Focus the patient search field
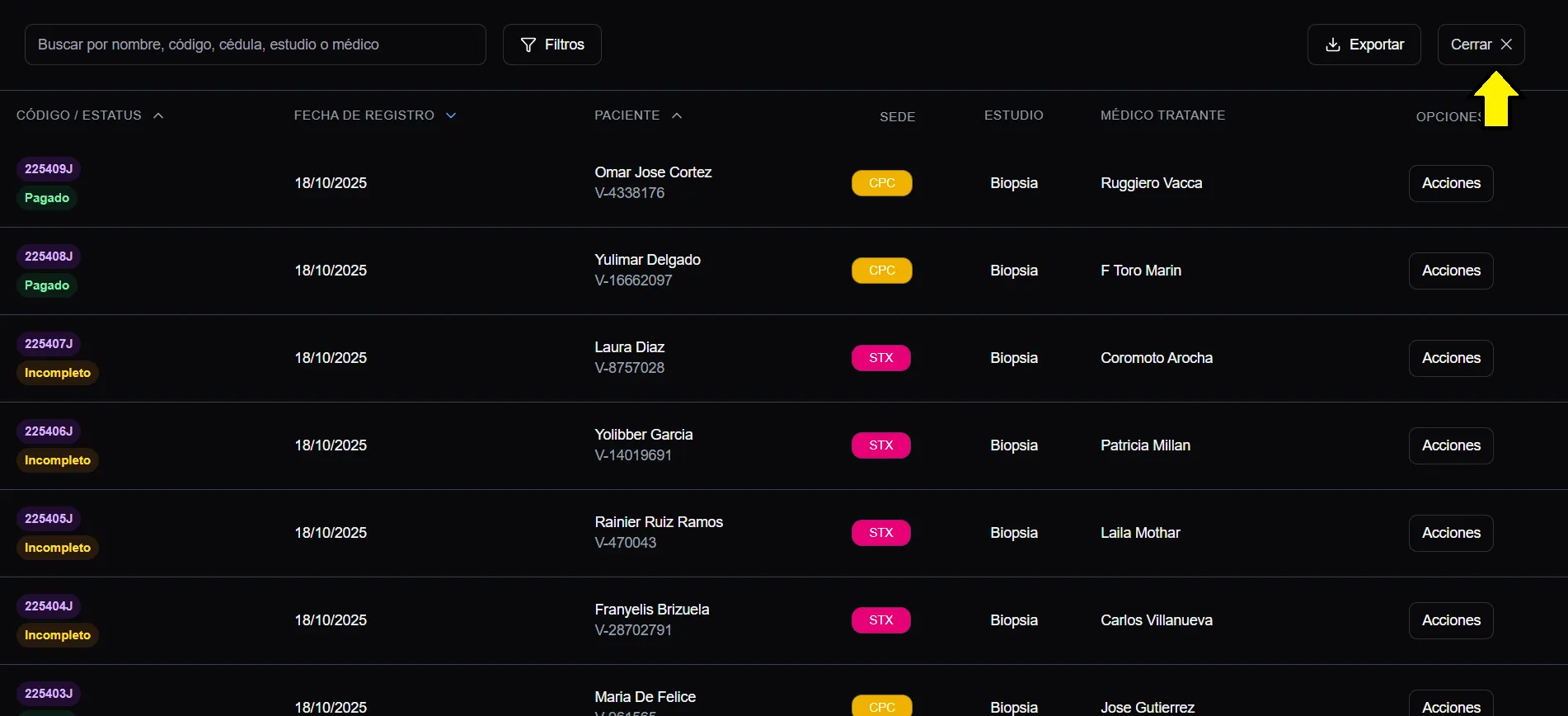The height and width of the screenshot is (716, 1568). click(x=256, y=45)
